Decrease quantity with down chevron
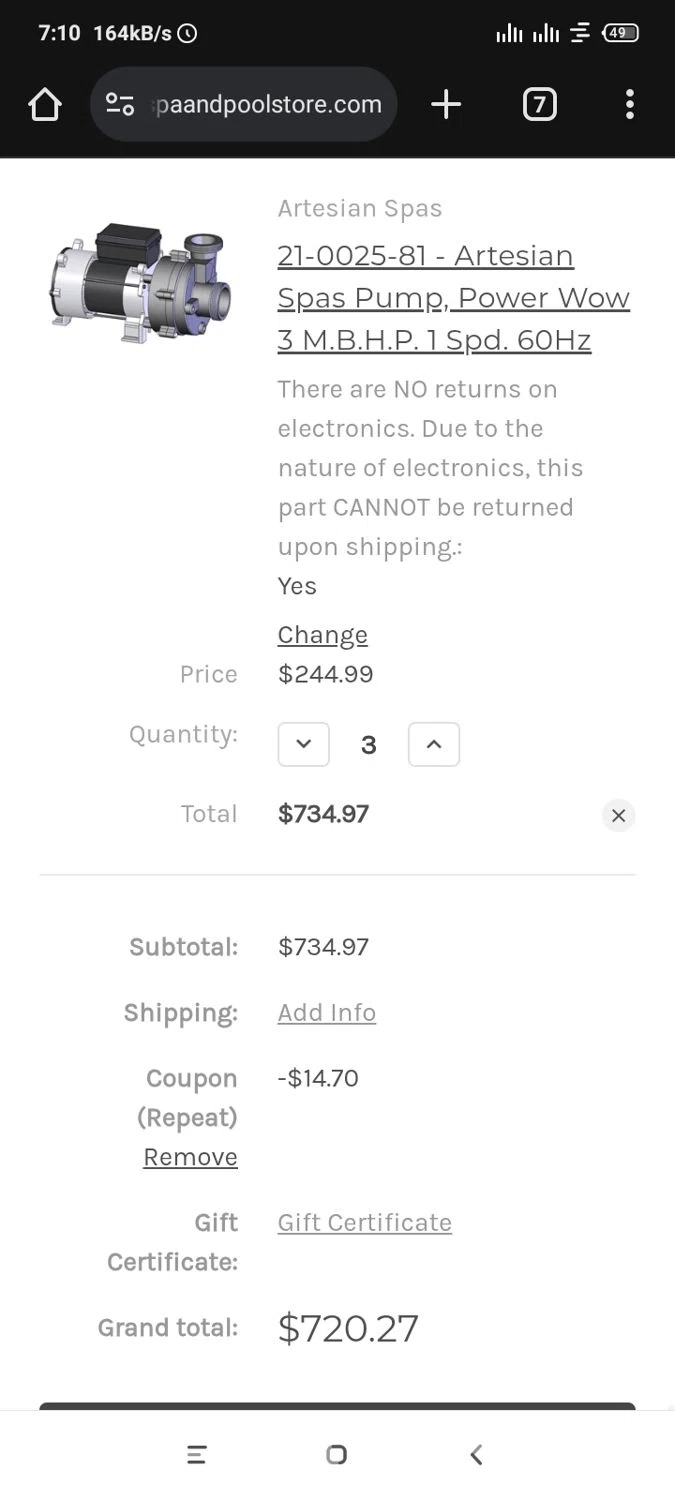The height and width of the screenshot is (1500, 675). (304, 744)
